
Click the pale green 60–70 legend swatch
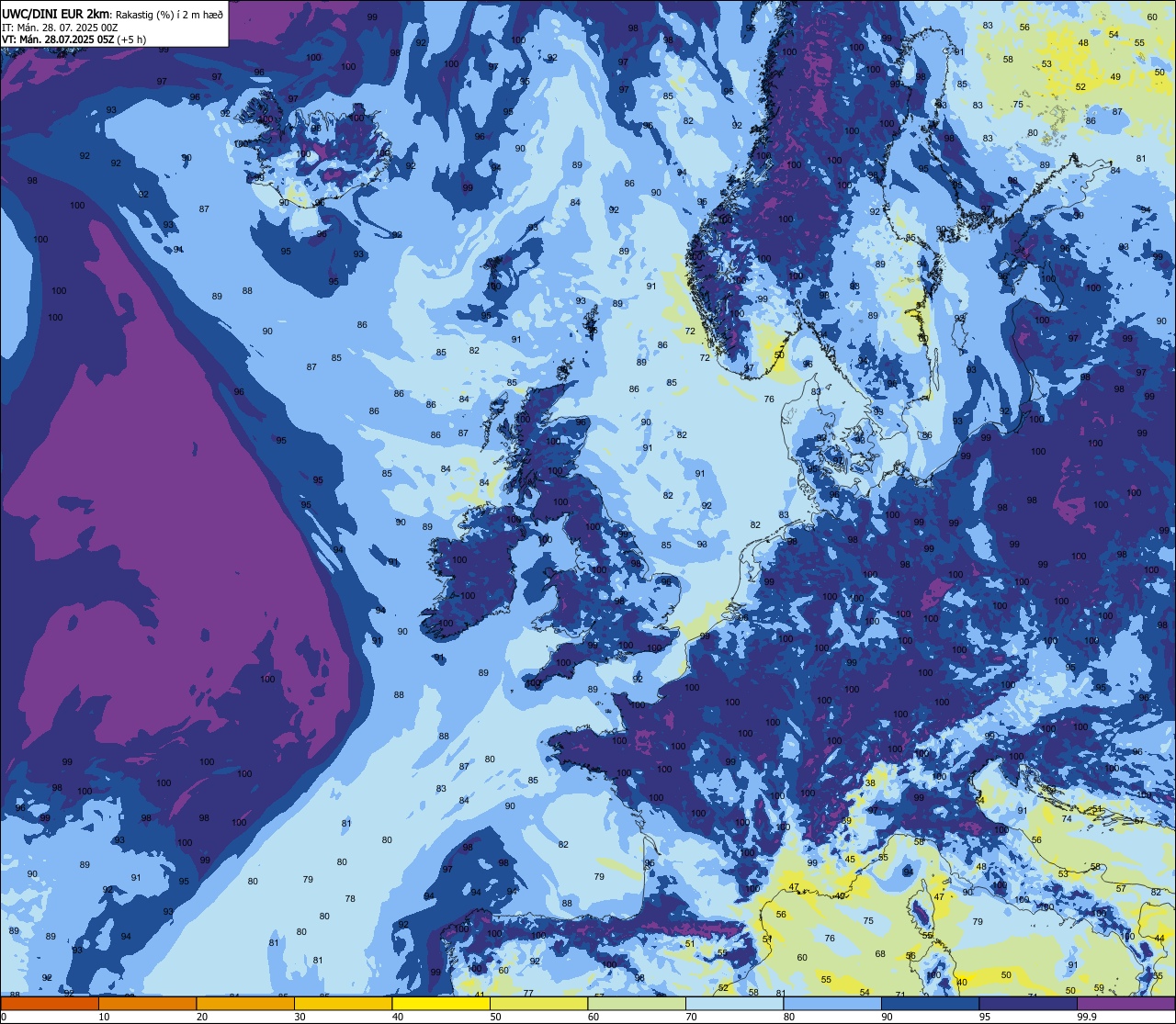637,1003
